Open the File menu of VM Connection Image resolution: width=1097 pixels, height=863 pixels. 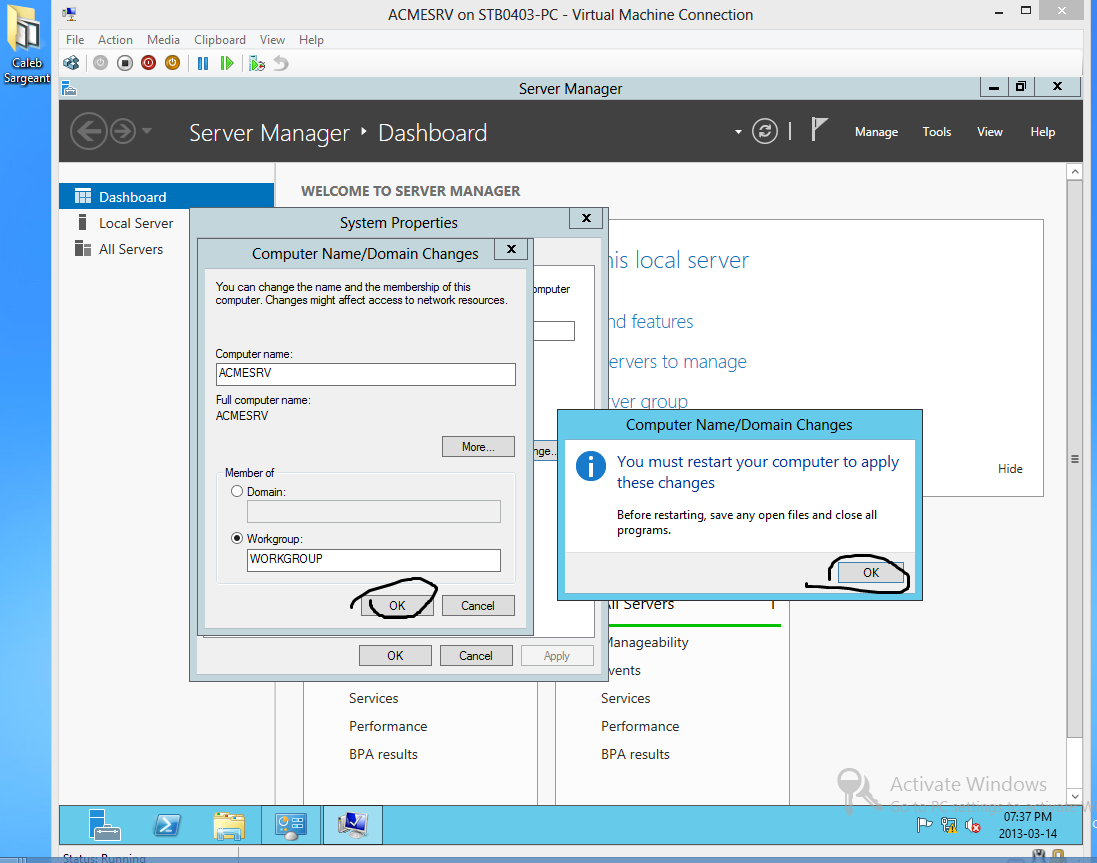coord(75,40)
